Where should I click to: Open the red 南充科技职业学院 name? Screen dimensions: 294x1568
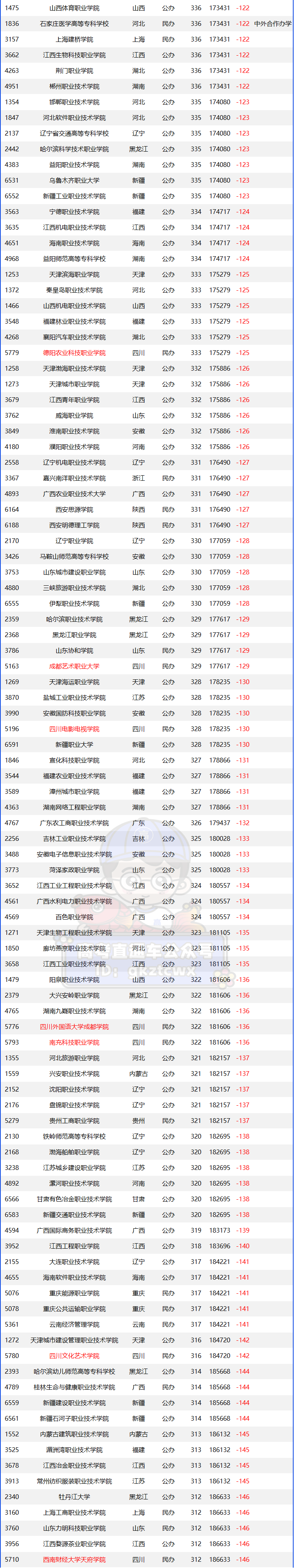74,1043
